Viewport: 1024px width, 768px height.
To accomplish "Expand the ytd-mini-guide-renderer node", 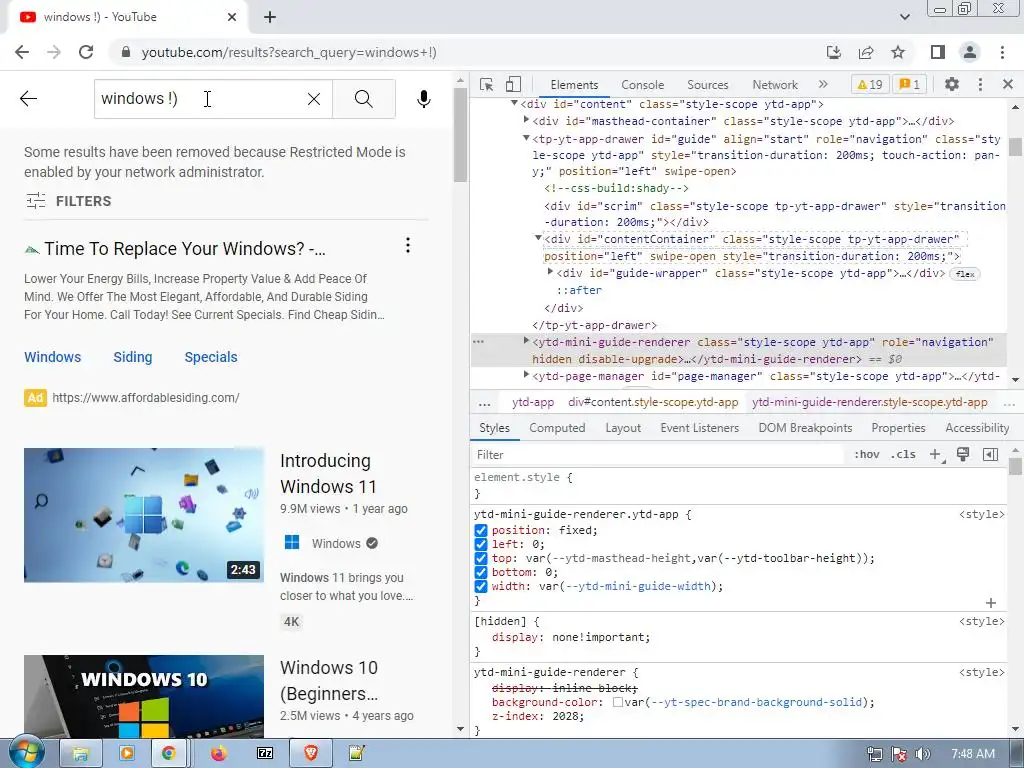I will coord(526,341).
